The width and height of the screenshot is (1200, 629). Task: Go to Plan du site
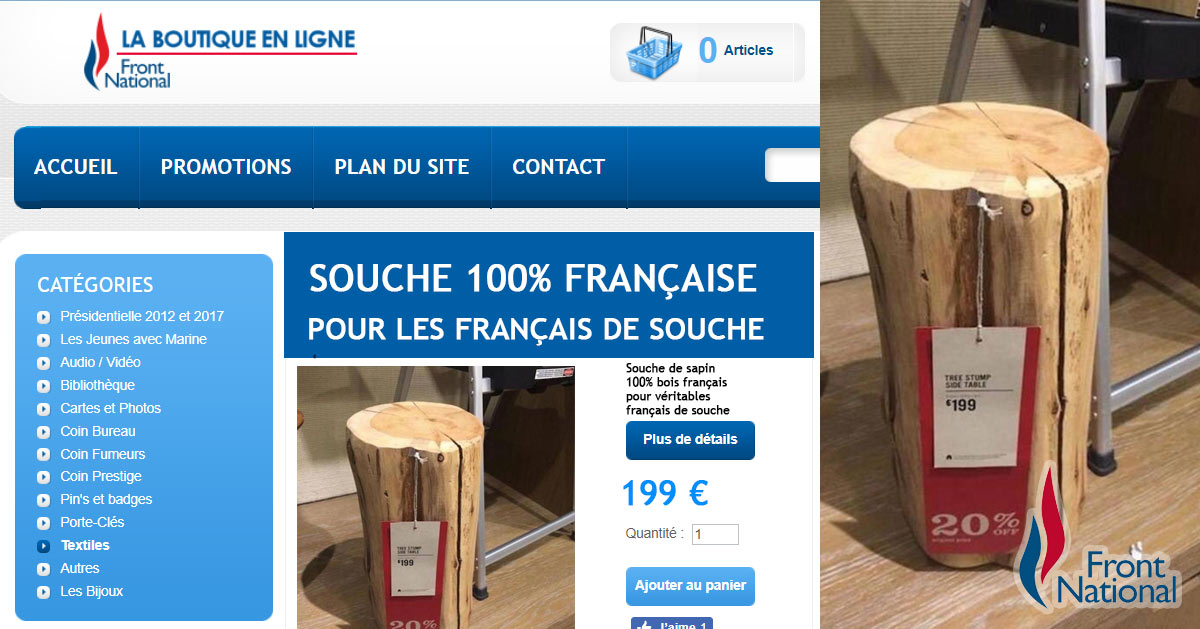[x=402, y=167]
